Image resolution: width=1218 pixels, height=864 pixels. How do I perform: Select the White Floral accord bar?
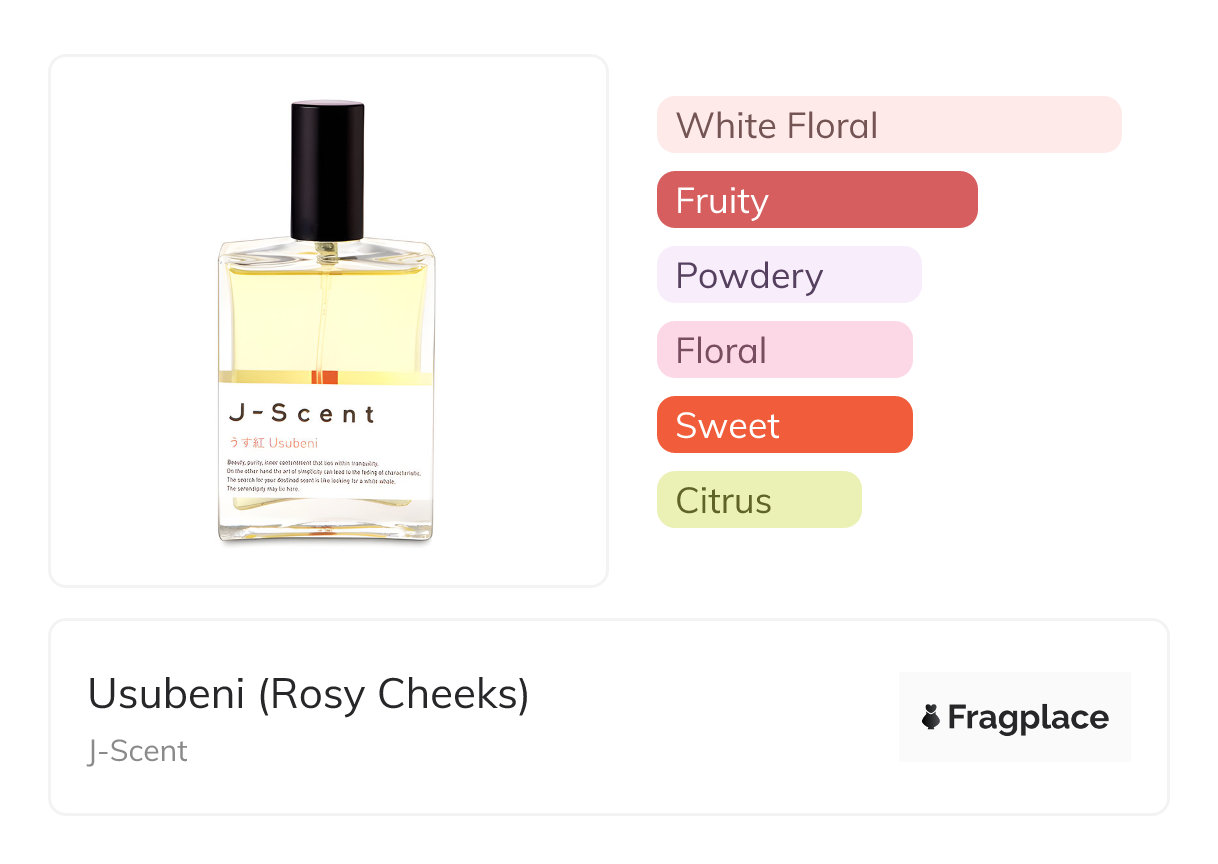pyautogui.click(x=888, y=125)
